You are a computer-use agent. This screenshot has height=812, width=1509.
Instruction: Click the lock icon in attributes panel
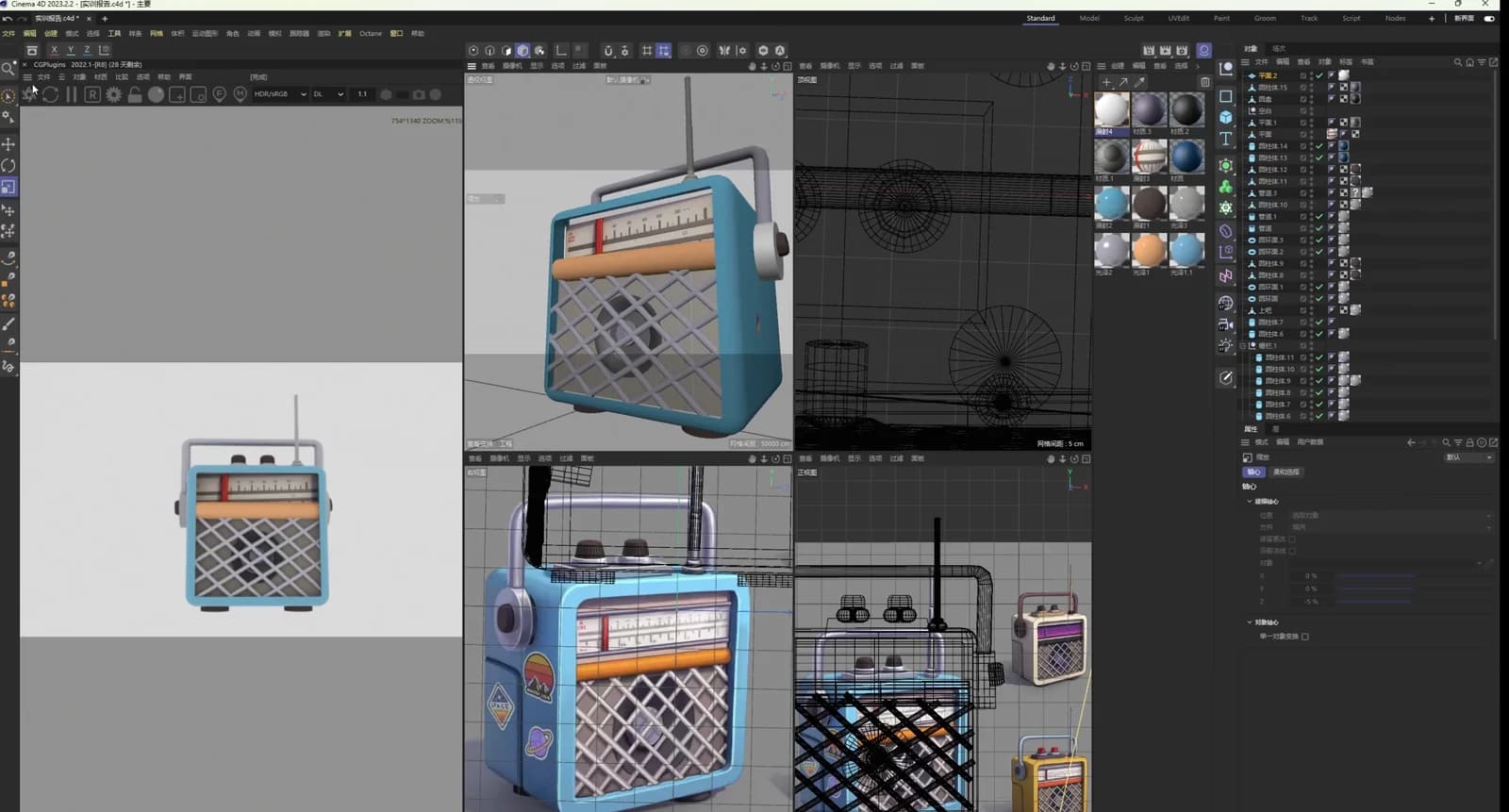point(1469,442)
